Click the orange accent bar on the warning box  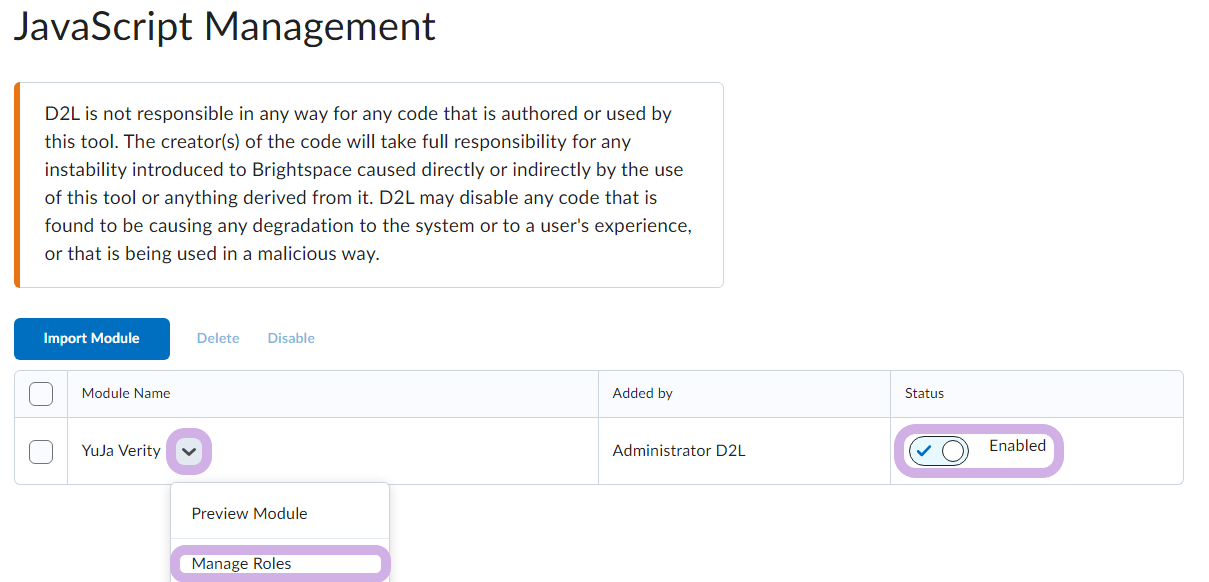pos(17,185)
